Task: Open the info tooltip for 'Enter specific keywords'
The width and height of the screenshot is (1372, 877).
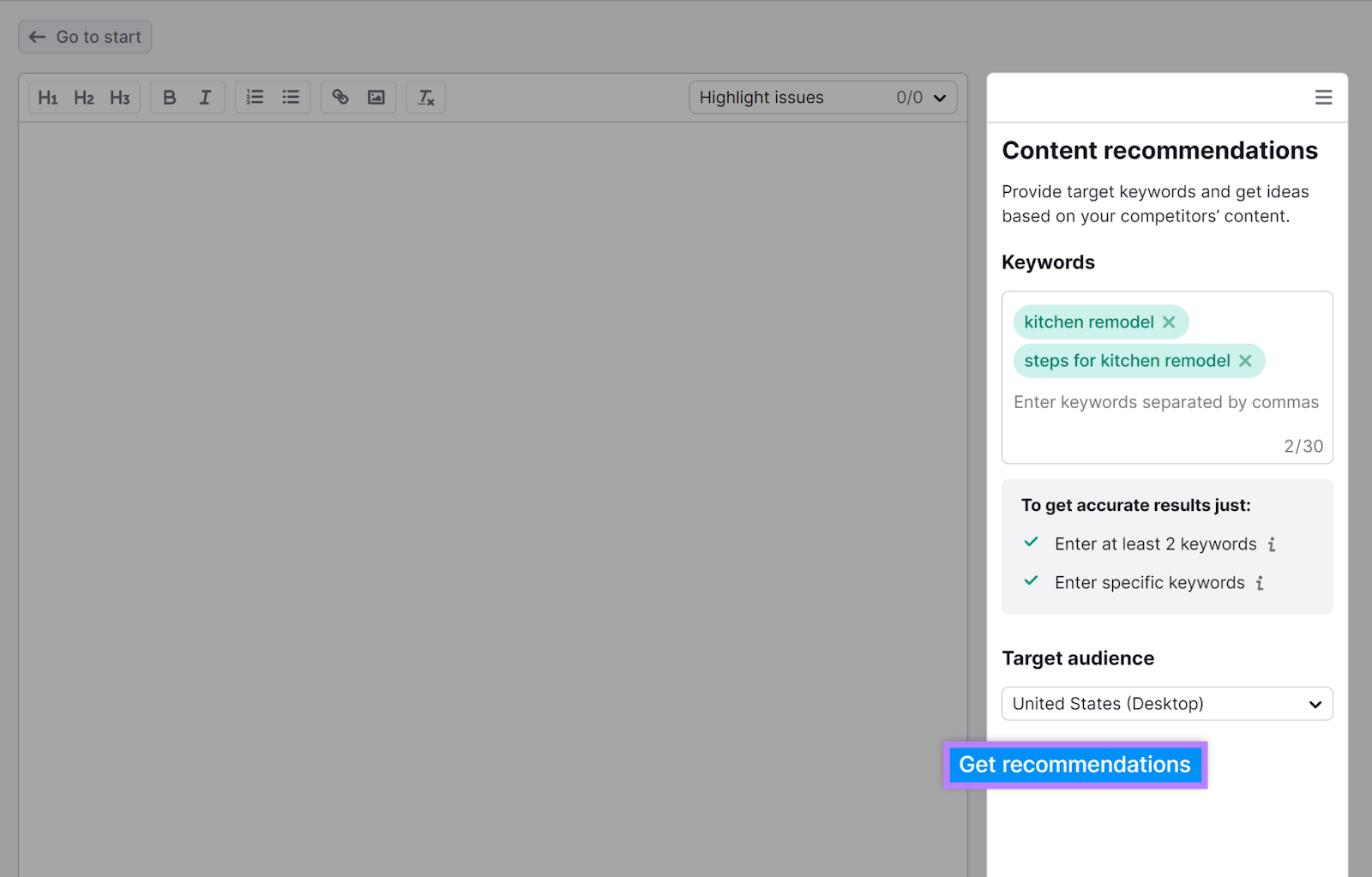Action: click(1259, 582)
